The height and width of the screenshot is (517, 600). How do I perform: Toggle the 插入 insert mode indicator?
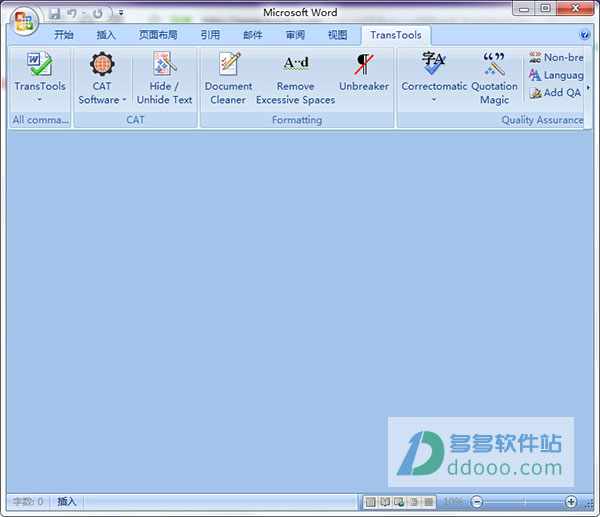(67, 501)
